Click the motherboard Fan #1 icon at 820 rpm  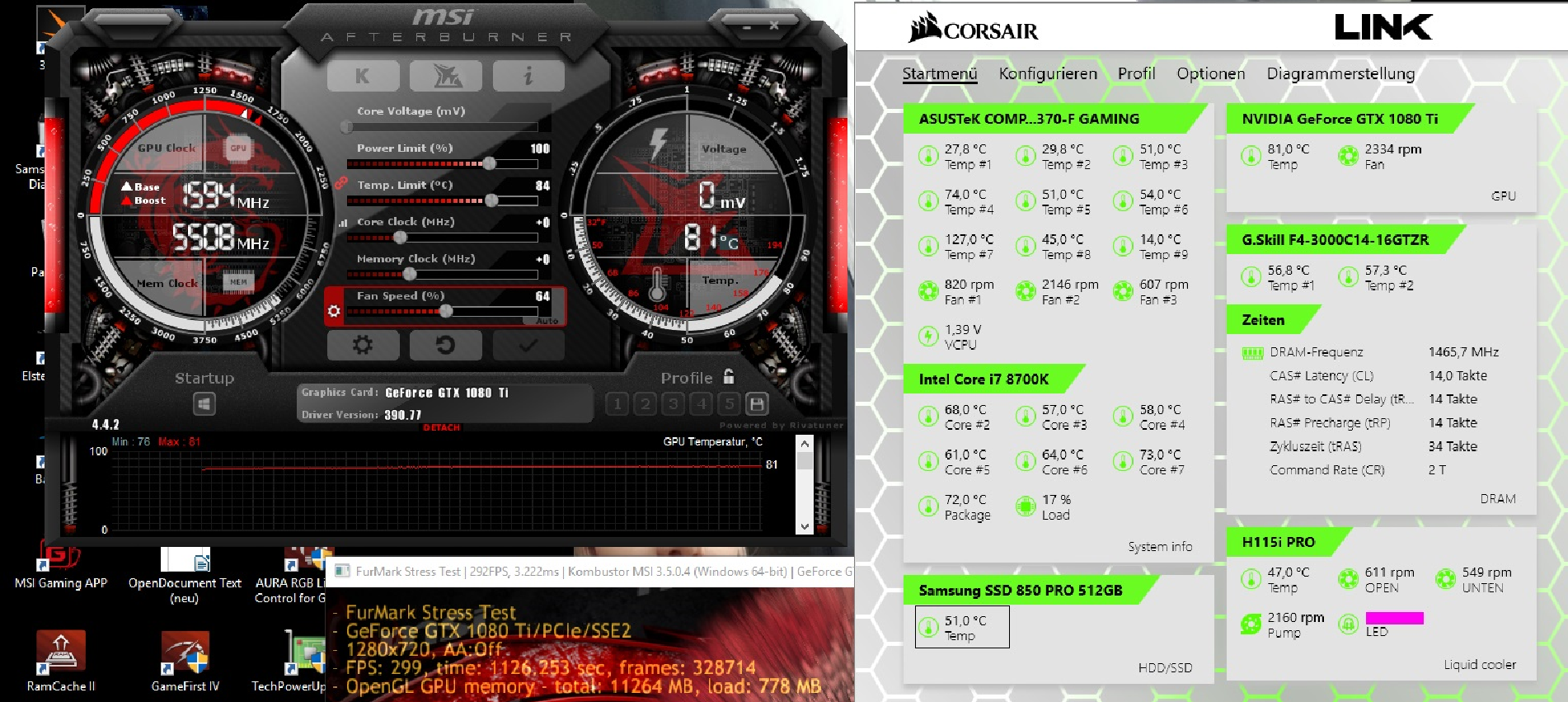click(928, 291)
